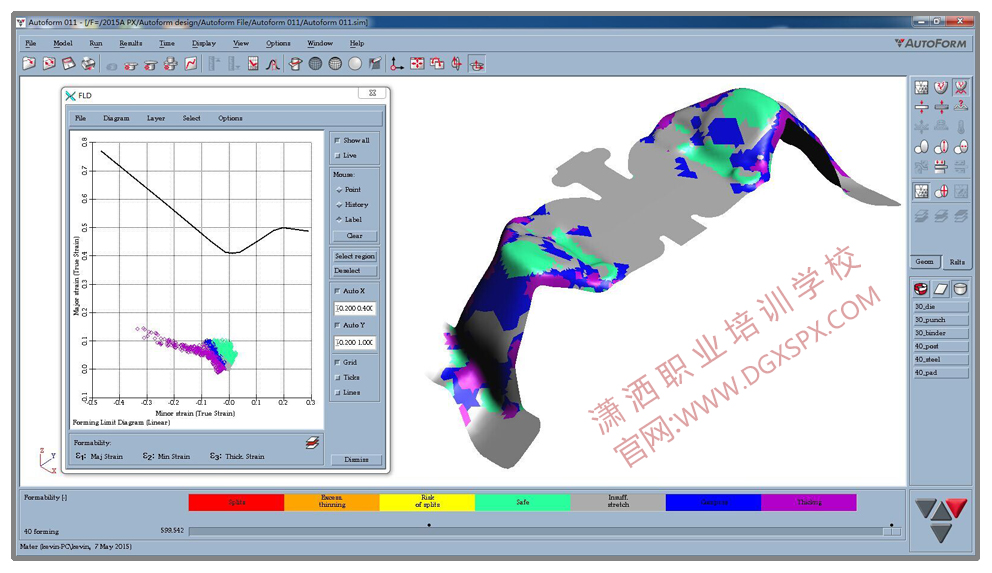The height and width of the screenshot is (573, 992).
Task: Click the bell-curve distribution icon
Action: (x=273, y=63)
